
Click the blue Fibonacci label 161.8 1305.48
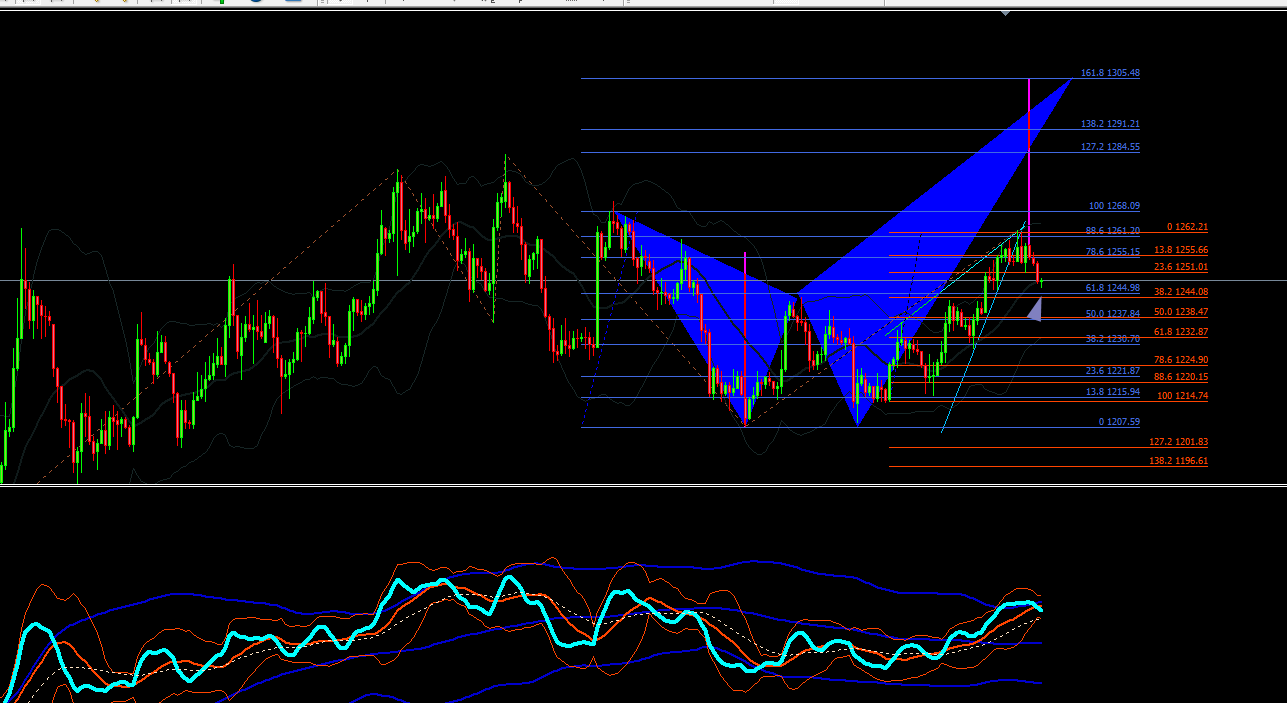click(x=1110, y=73)
